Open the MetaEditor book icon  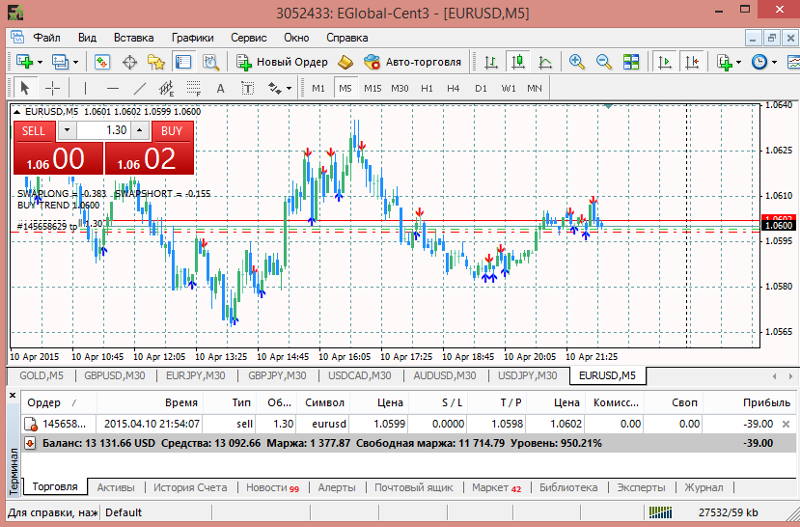point(345,62)
